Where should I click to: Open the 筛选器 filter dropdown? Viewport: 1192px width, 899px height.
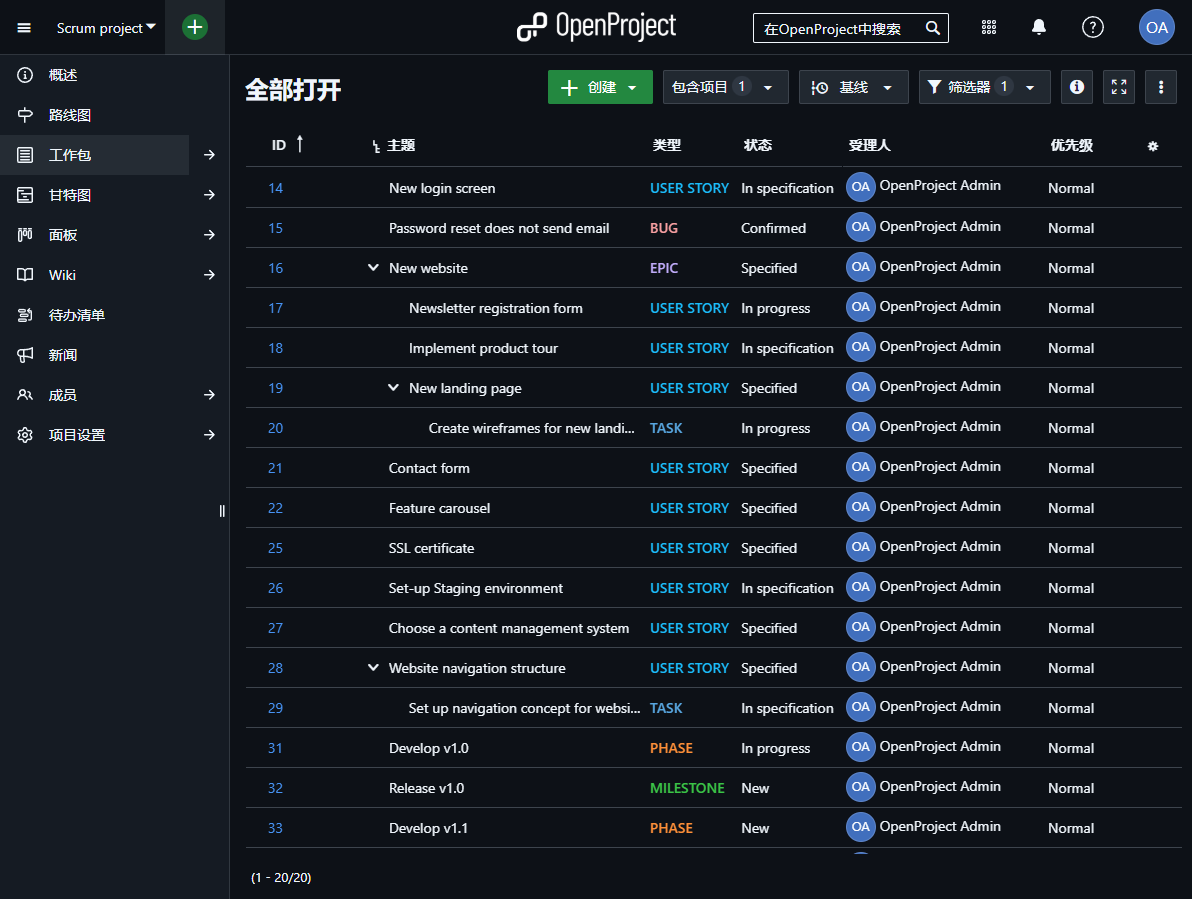point(984,87)
